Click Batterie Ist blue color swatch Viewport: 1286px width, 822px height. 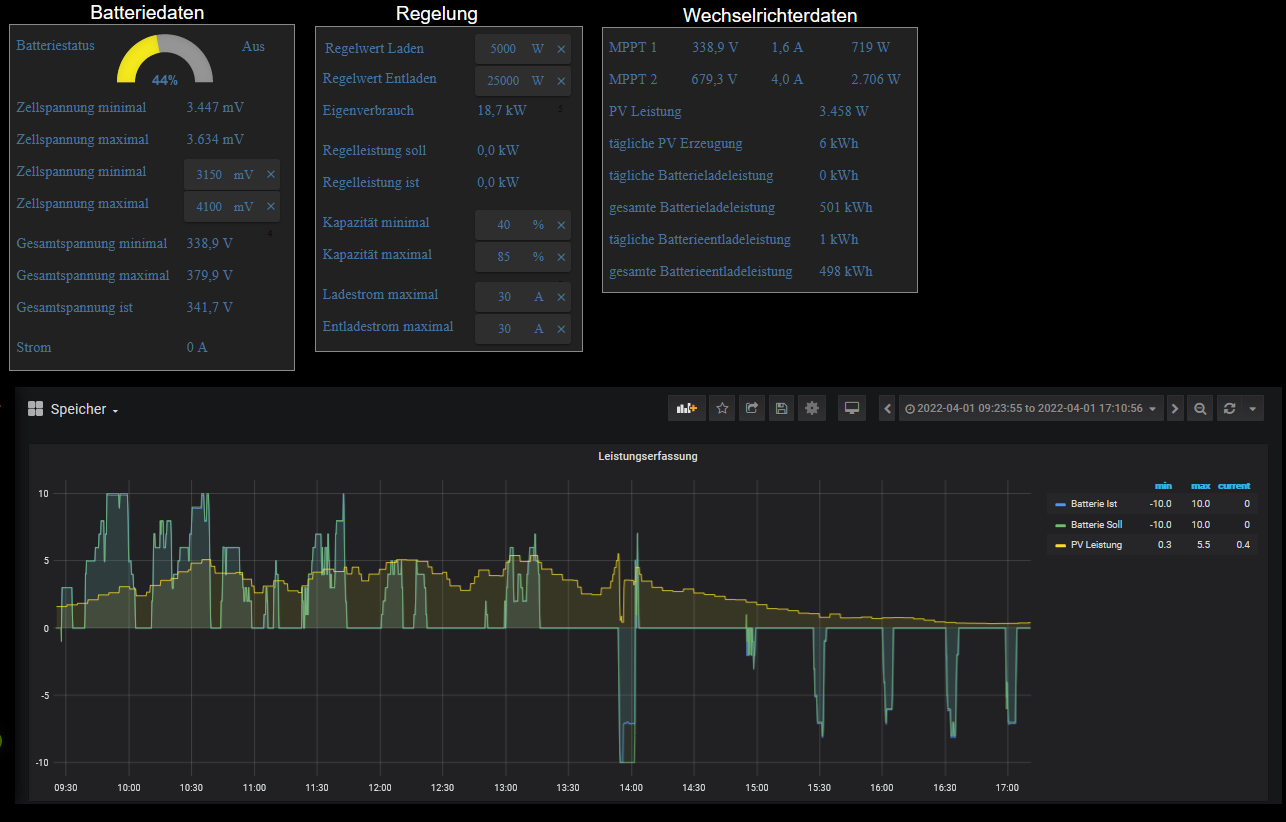pos(1061,504)
